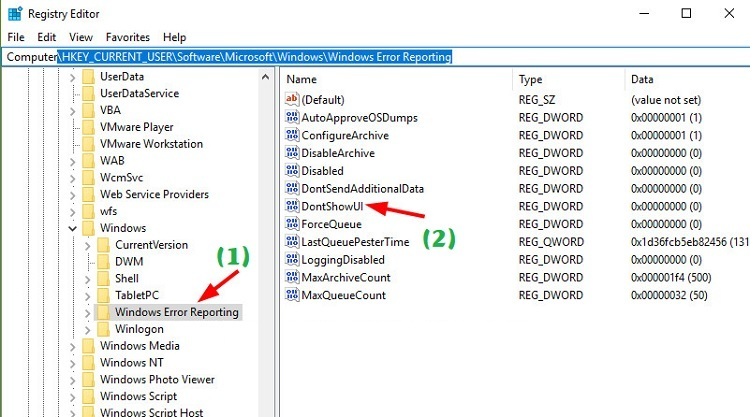Select the DisableArchive DWORD icon
The height and width of the screenshot is (417, 755).
click(x=292, y=153)
